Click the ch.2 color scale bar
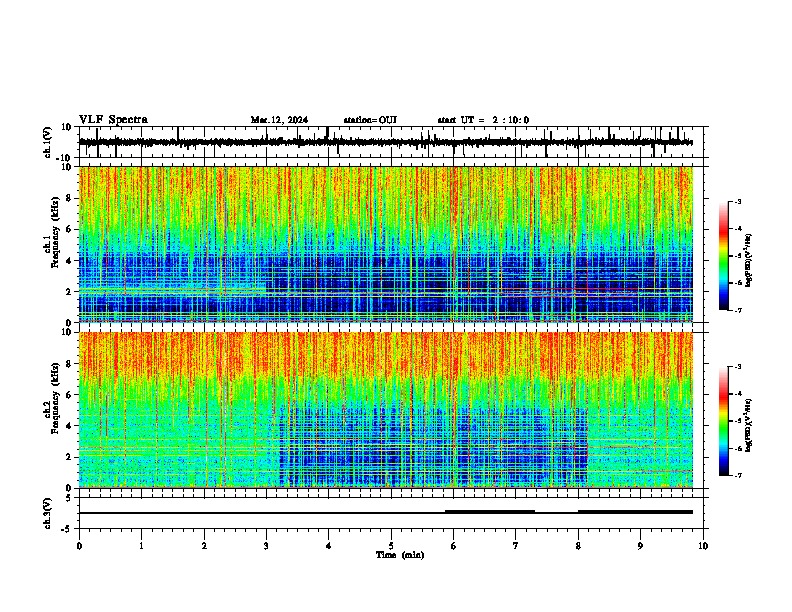Screen dimensions: 792x612 click(724, 421)
